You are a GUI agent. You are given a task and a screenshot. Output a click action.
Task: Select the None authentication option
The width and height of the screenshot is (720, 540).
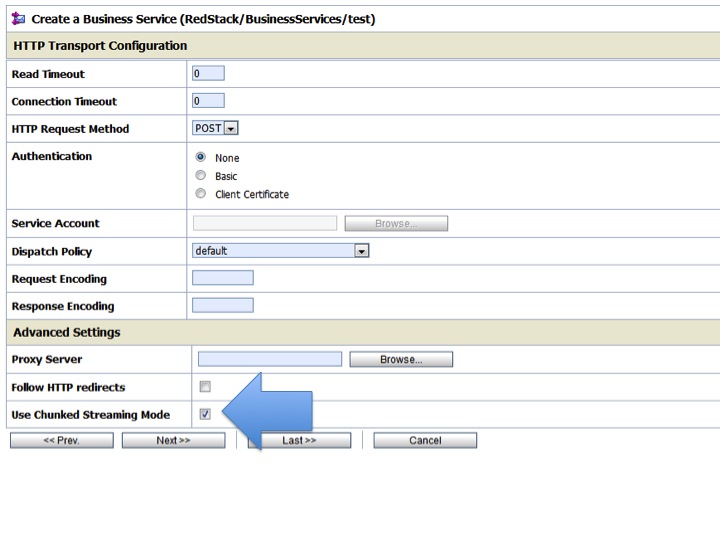[201, 157]
